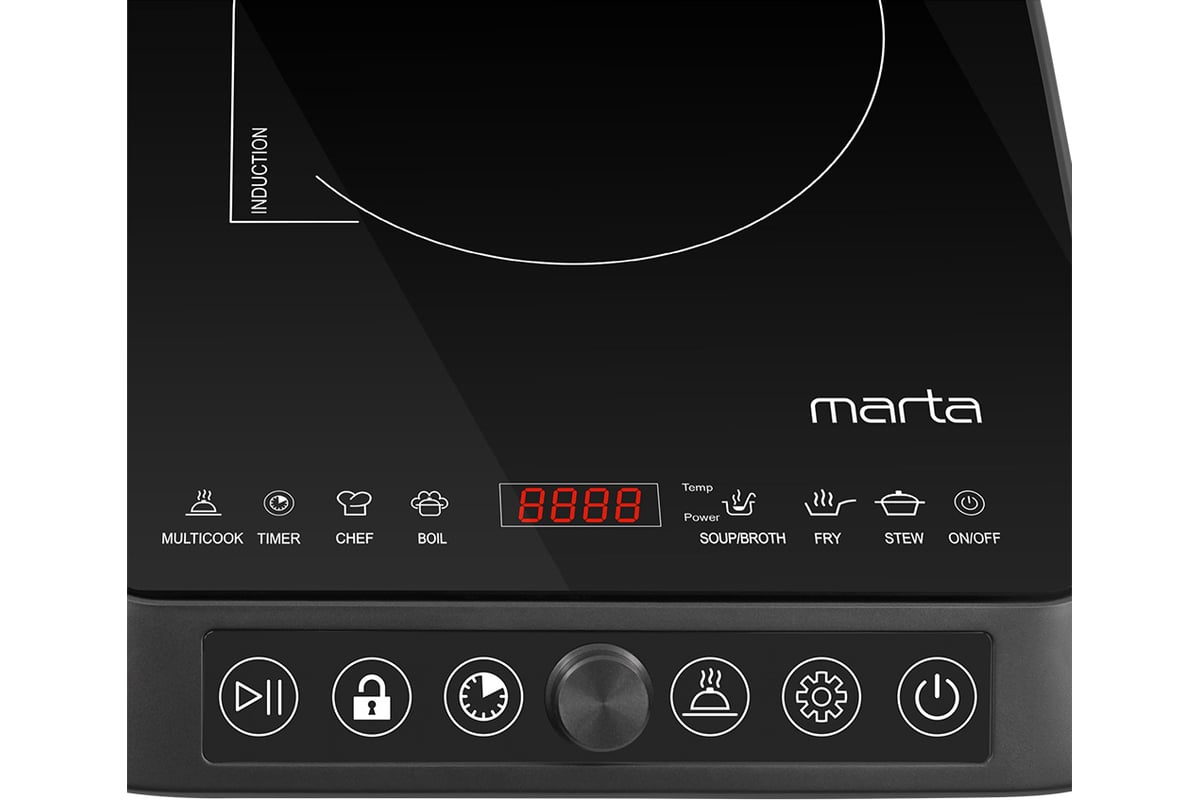Tap the cloche multicook button on the panel
The height and width of the screenshot is (800, 1200).
tap(710, 697)
